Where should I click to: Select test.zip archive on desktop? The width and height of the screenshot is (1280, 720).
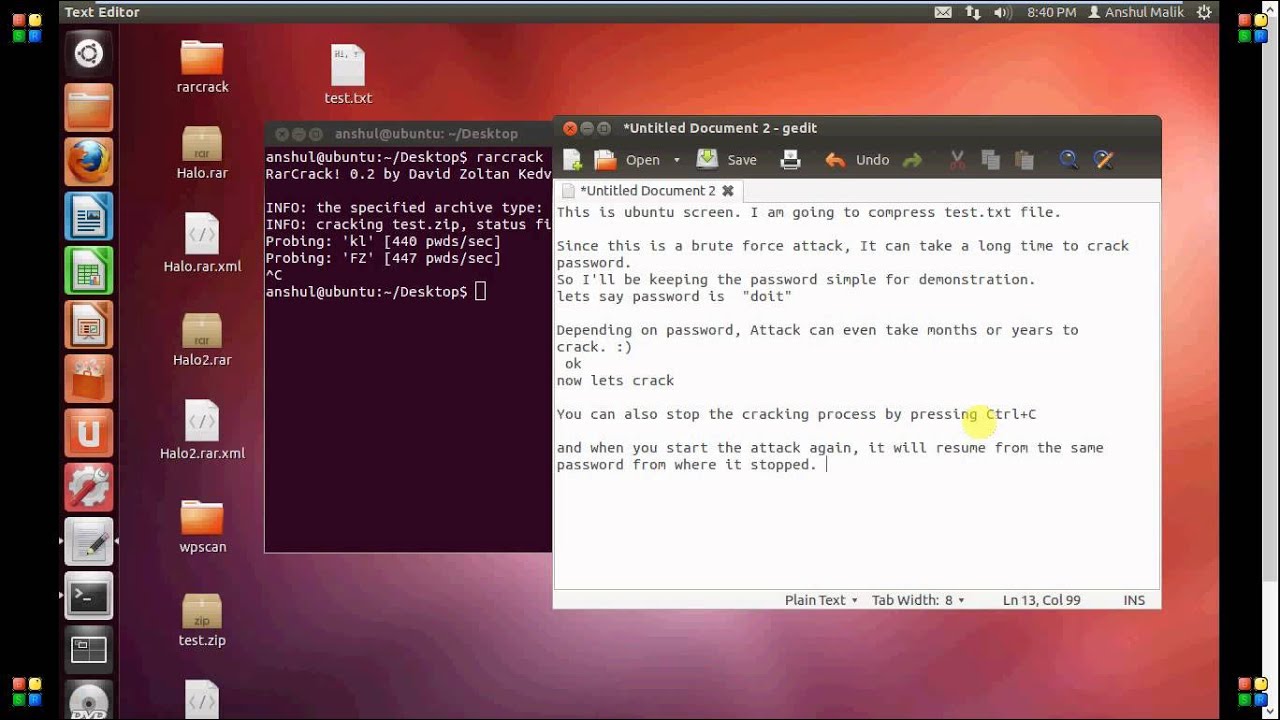pos(202,620)
